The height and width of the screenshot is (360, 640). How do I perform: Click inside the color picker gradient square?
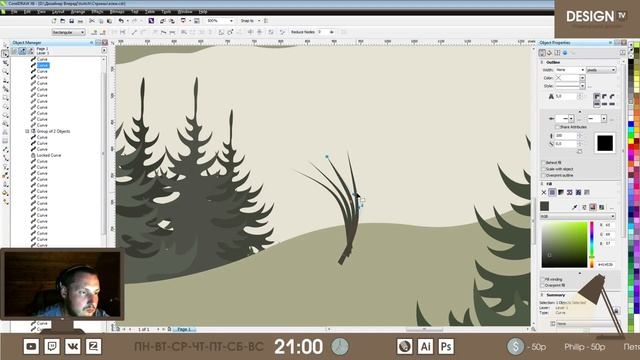pyautogui.click(x=564, y=244)
